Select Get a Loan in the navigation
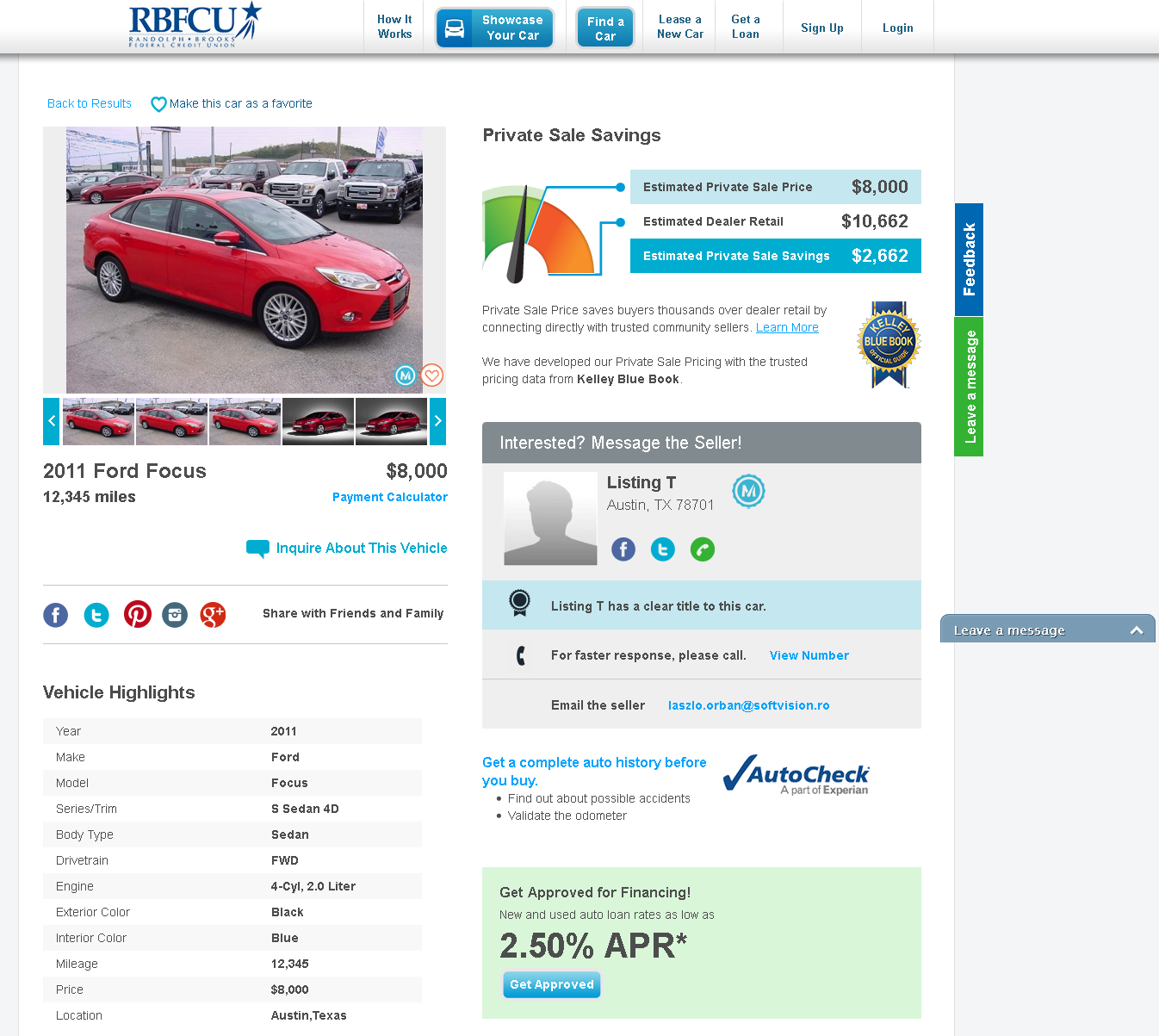1159x1036 pixels. pos(746,27)
